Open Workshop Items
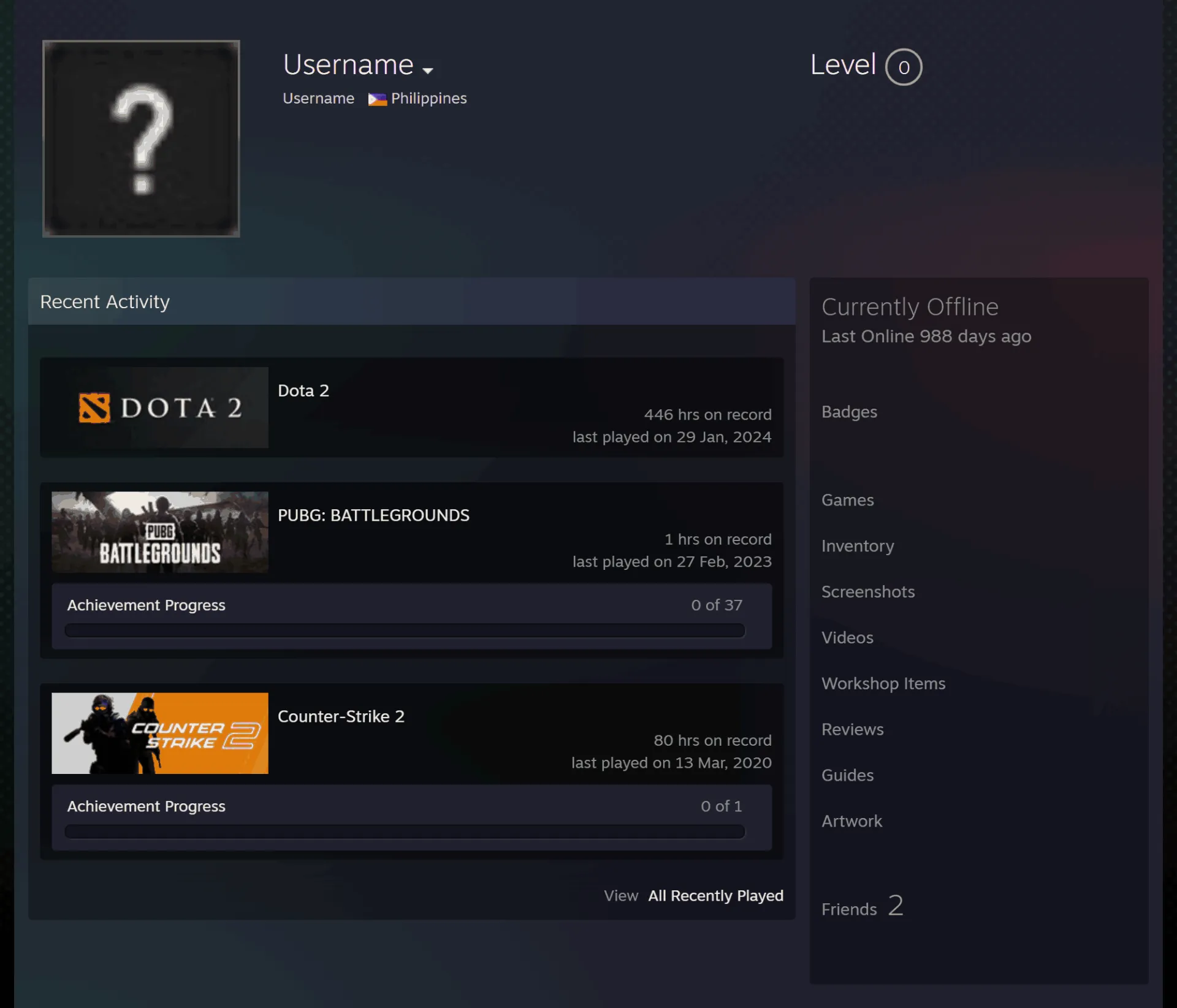1177x1008 pixels. 883,683
